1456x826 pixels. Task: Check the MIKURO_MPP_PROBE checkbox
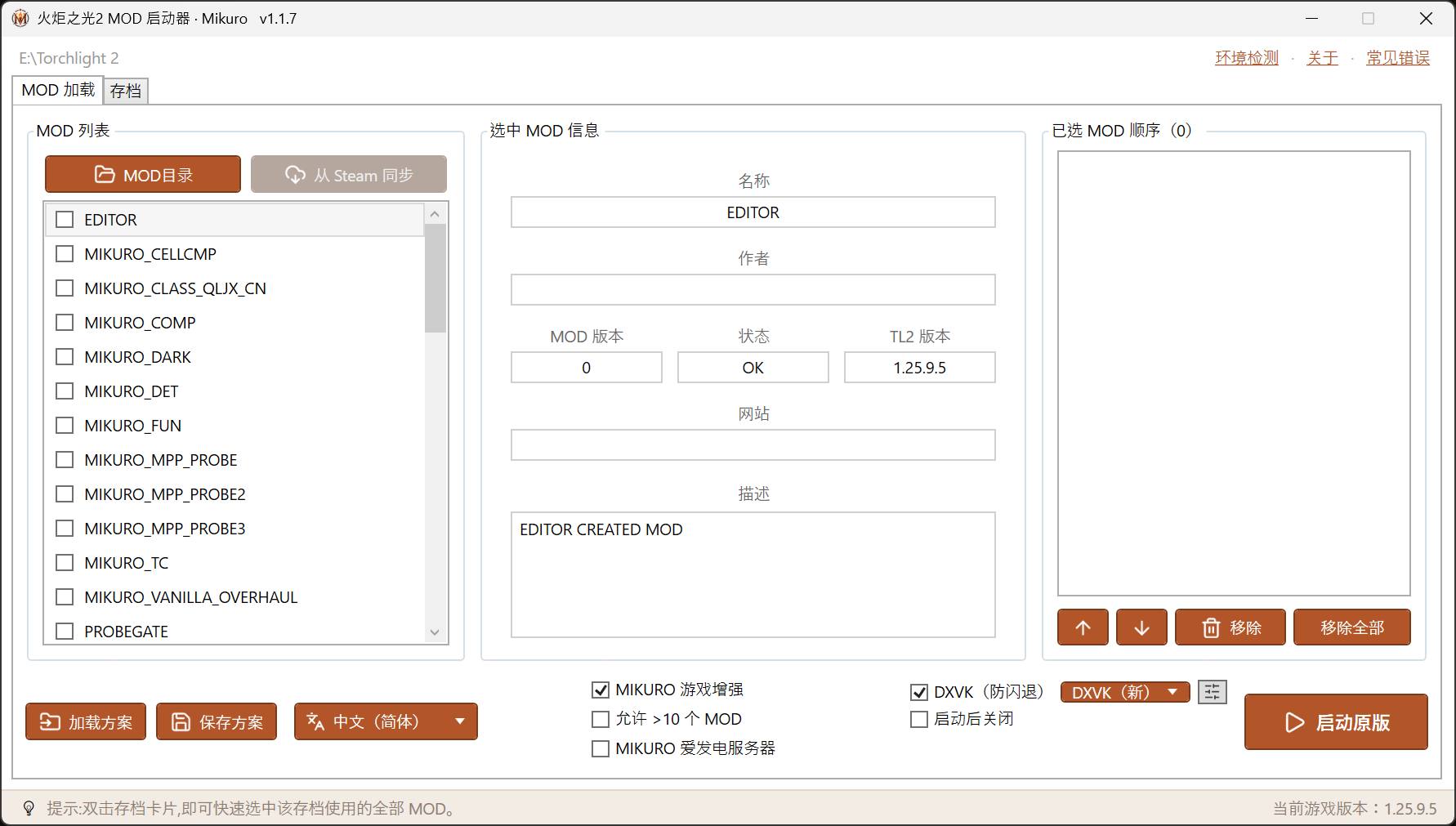click(65, 460)
